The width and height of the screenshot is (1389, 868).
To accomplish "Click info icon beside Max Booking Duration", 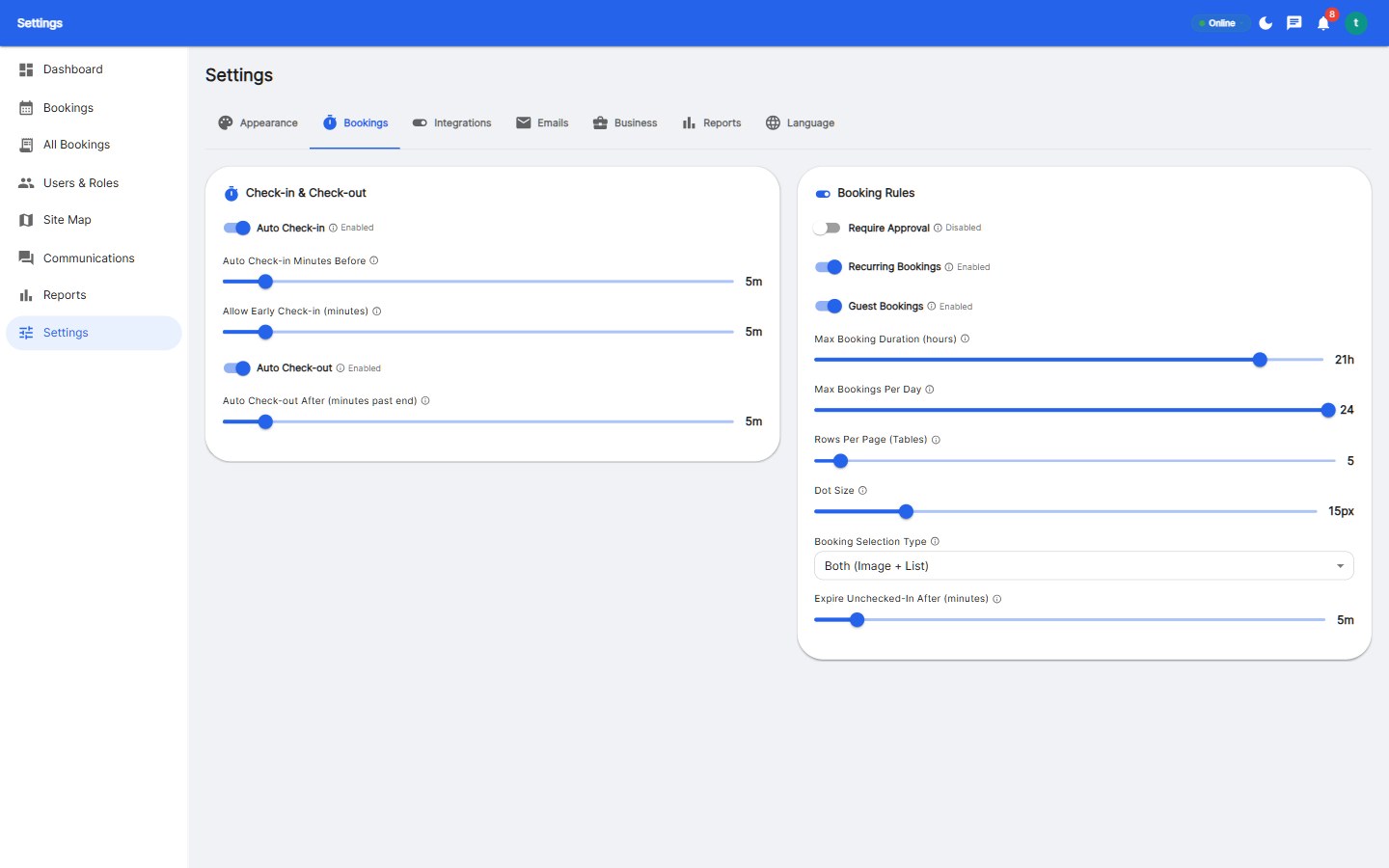I will pyautogui.click(x=965, y=339).
